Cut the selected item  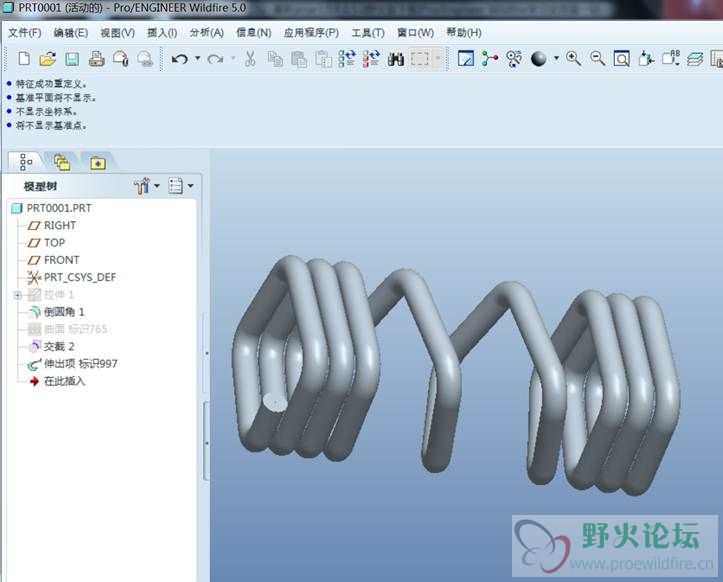pos(250,59)
